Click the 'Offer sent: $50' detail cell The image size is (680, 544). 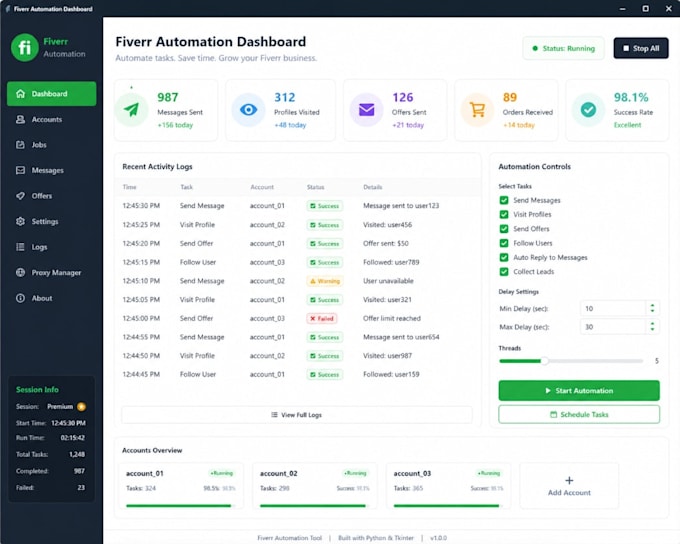click(386, 243)
